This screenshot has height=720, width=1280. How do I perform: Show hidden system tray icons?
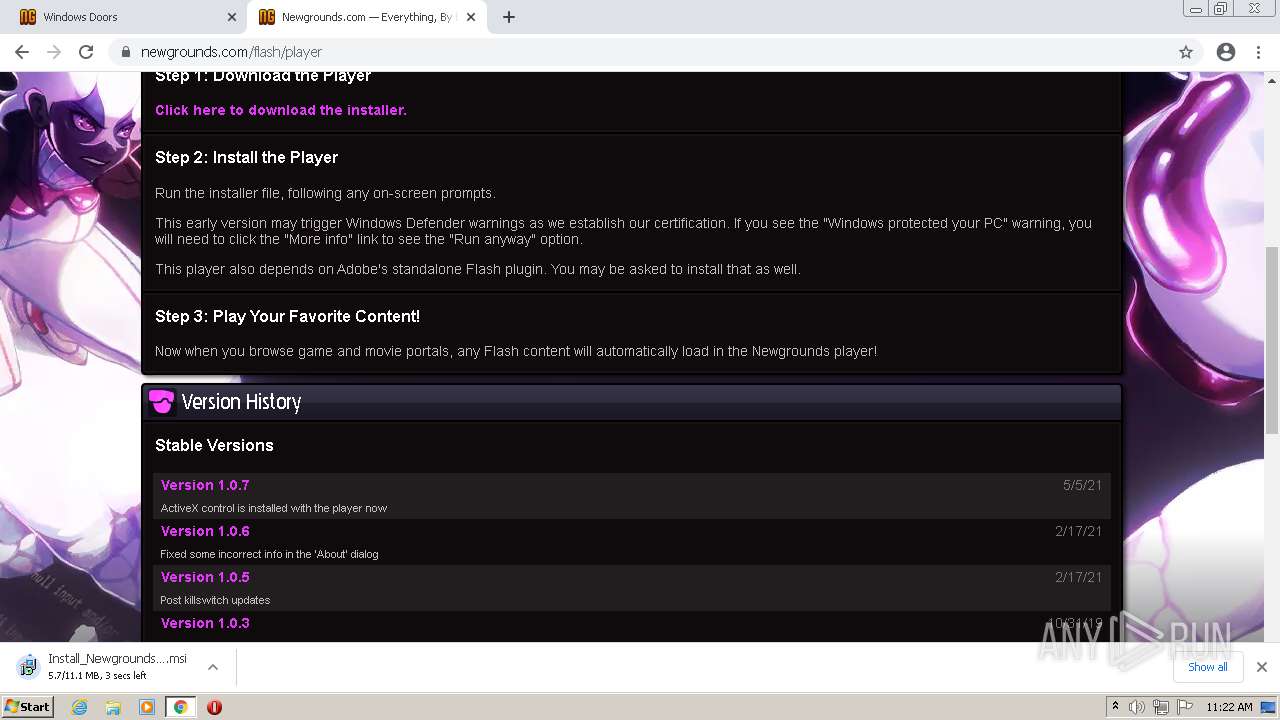point(1115,707)
